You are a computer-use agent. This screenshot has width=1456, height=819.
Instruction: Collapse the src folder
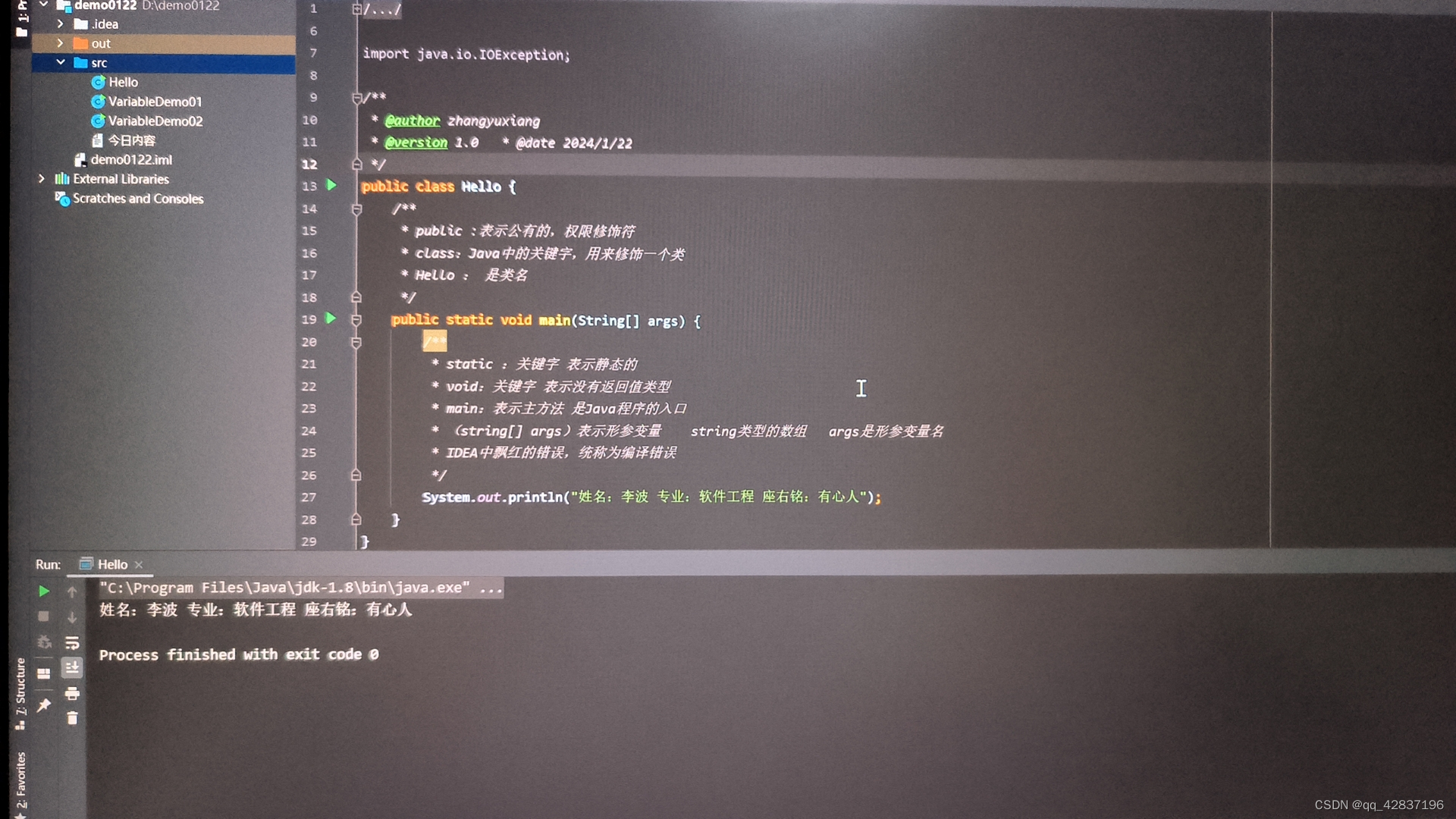[x=61, y=62]
